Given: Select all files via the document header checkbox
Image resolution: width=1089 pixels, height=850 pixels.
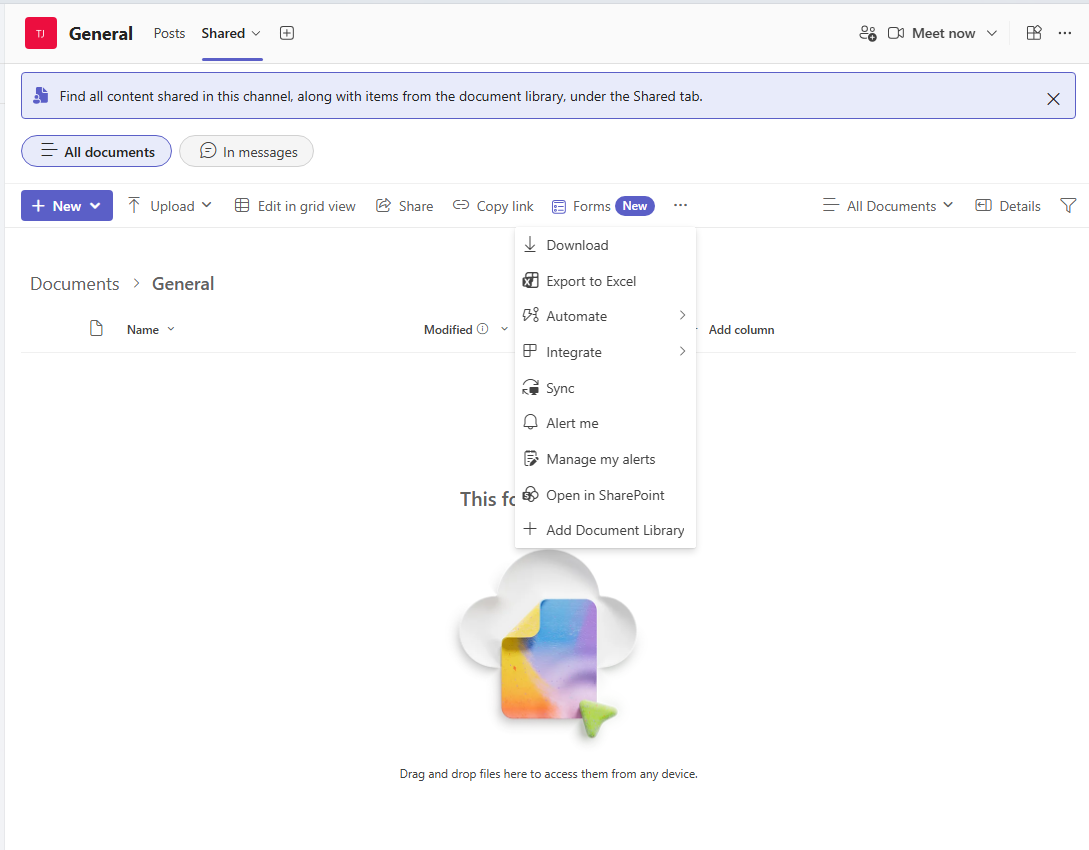Looking at the screenshot, I should [x=96, y=328].
